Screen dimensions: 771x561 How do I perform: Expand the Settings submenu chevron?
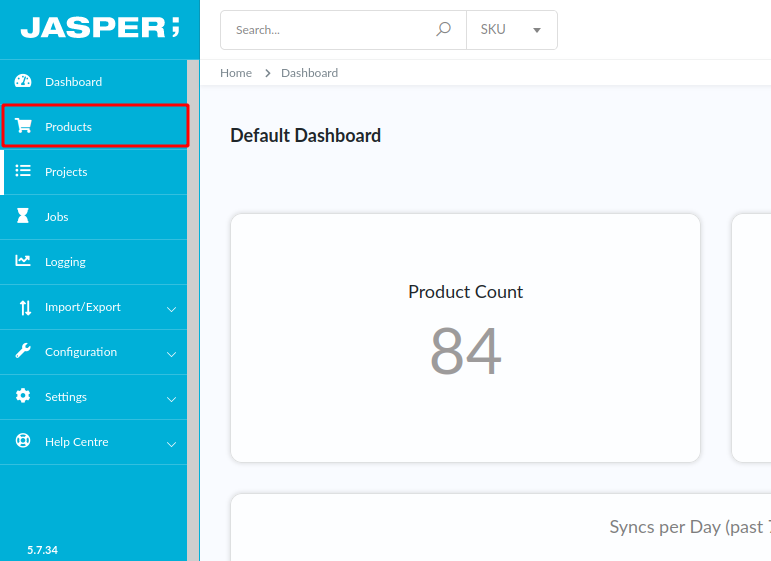[171, 399]
